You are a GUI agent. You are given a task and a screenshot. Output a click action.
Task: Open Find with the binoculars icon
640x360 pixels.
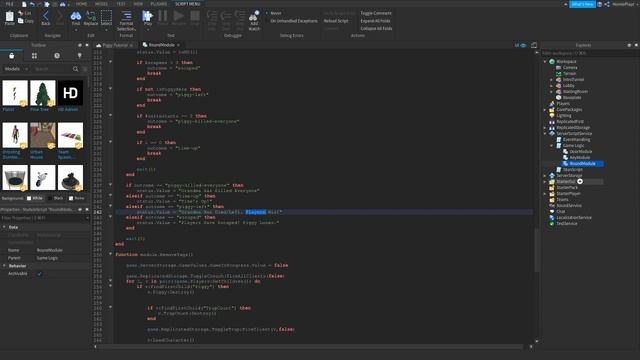(76, 16)
